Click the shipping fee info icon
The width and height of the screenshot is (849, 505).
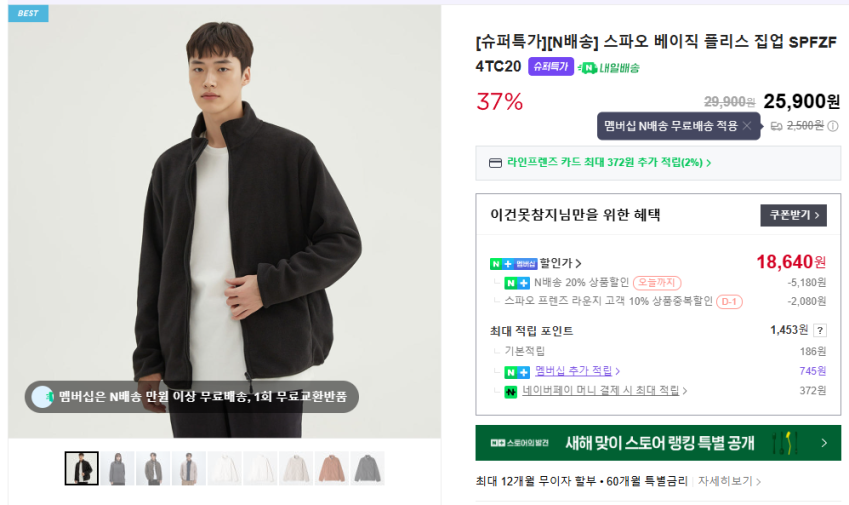click(833, 126)
